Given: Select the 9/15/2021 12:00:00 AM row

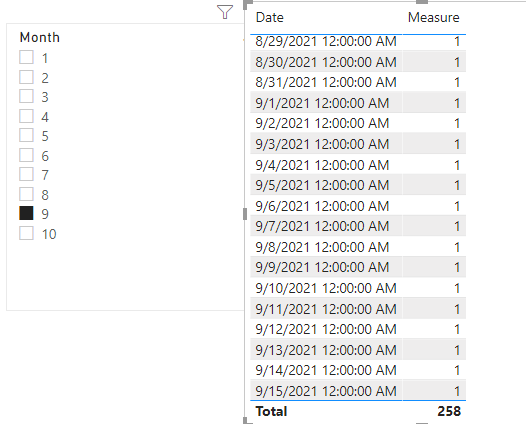Looking at the screenshot, I should [358, 390].
